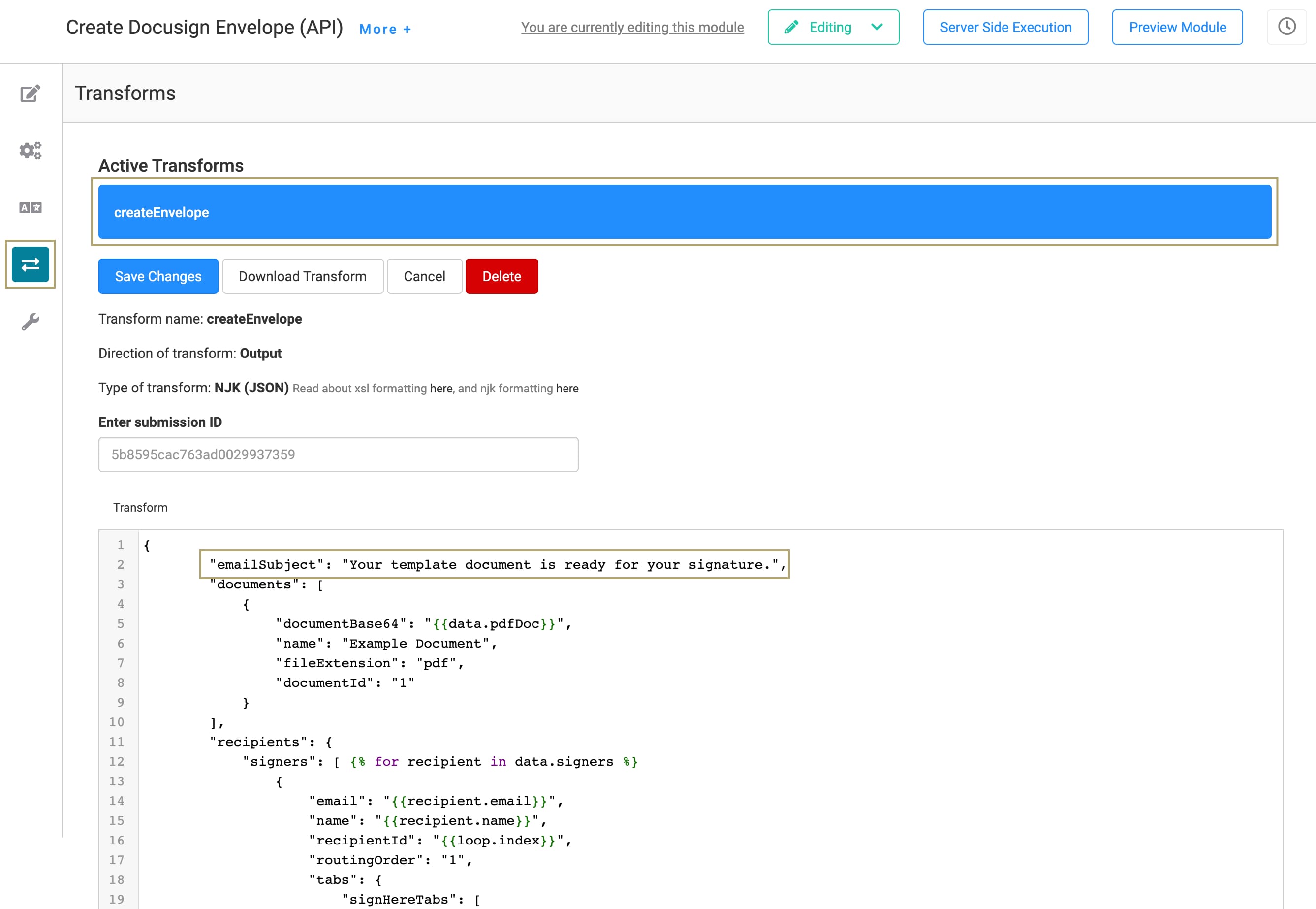This screenshot has width=1316, height=909.
Task: Click Save Changes button
Action: point(158,276)
